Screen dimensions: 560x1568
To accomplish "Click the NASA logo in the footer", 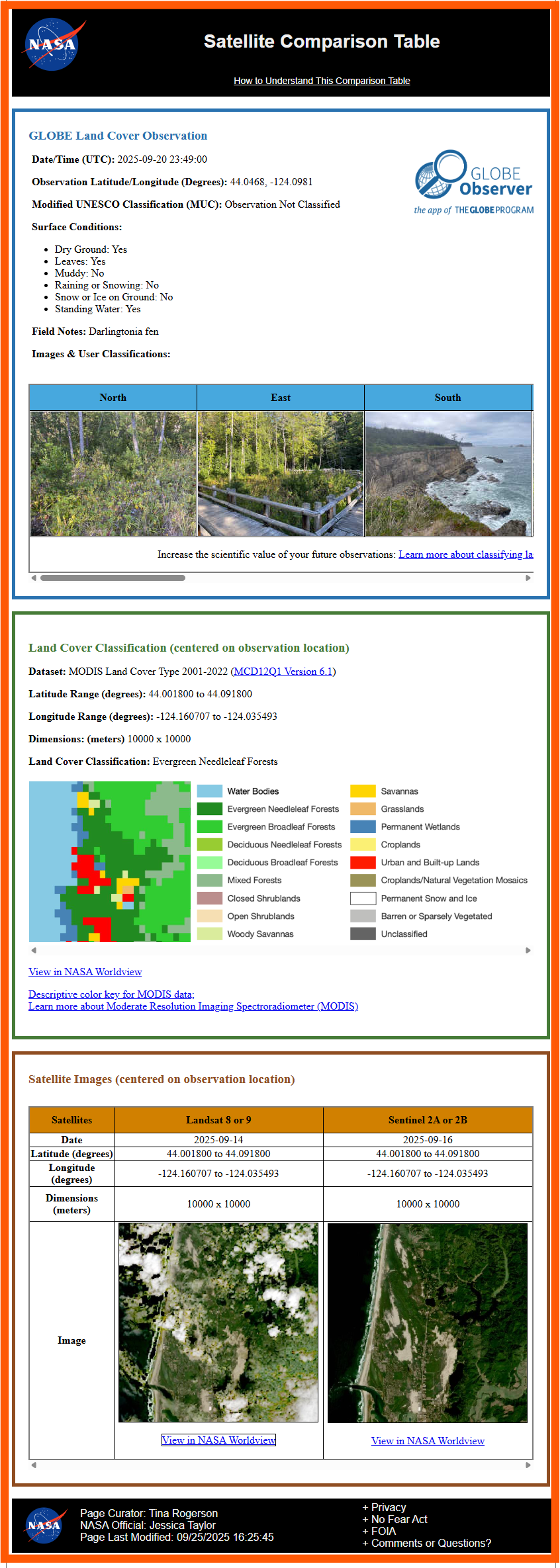I will pos(45,1525).
